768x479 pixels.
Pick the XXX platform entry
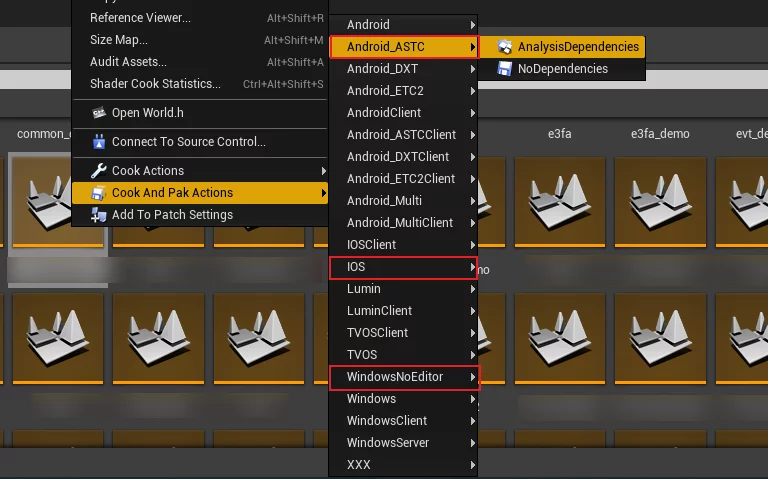[x=359, y=465]
